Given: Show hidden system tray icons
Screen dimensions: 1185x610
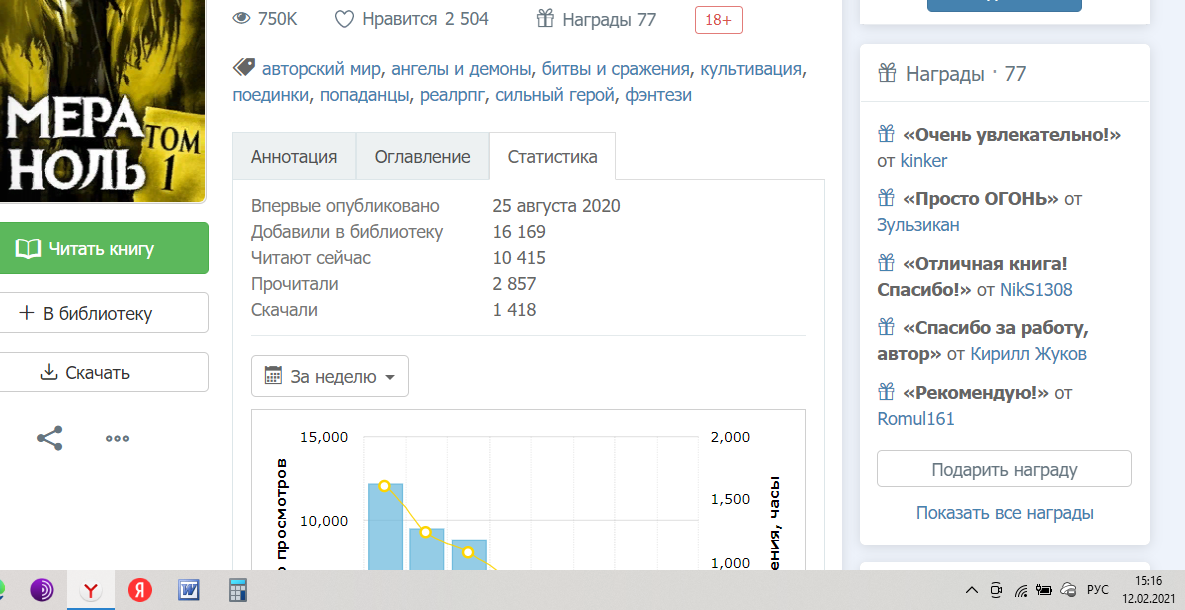Looking at the screenshot, I should coord(971,589).
